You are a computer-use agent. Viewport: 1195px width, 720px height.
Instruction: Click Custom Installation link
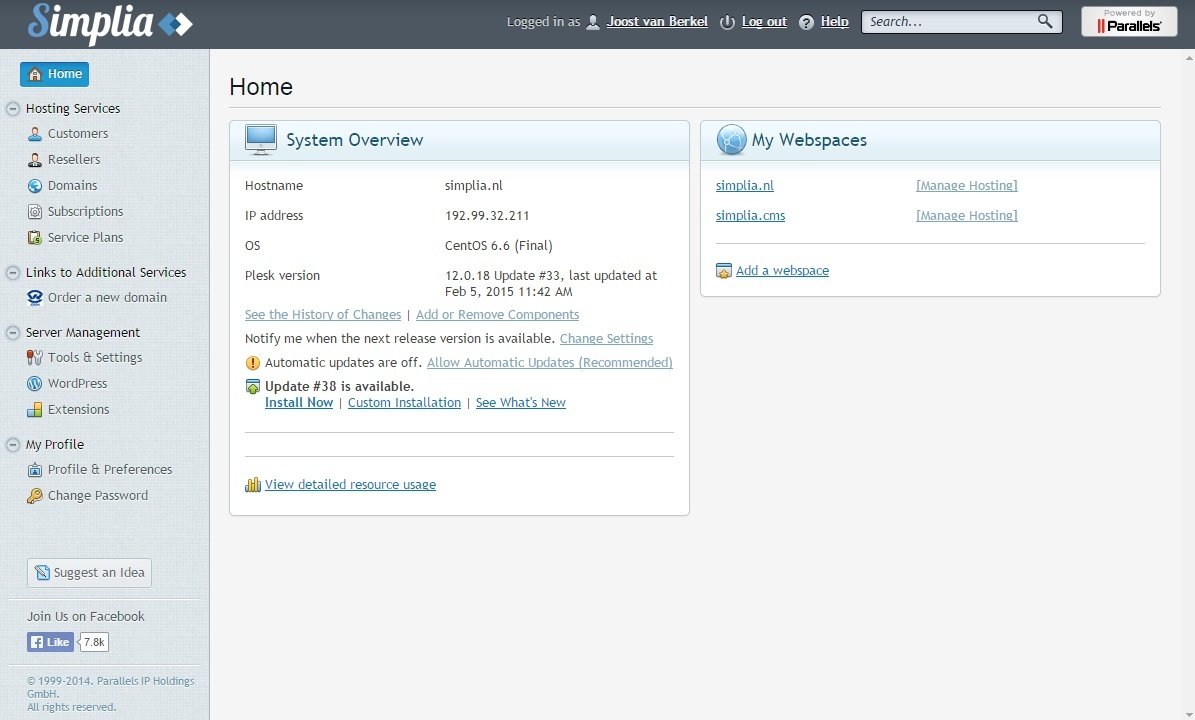tap(405, 402)
